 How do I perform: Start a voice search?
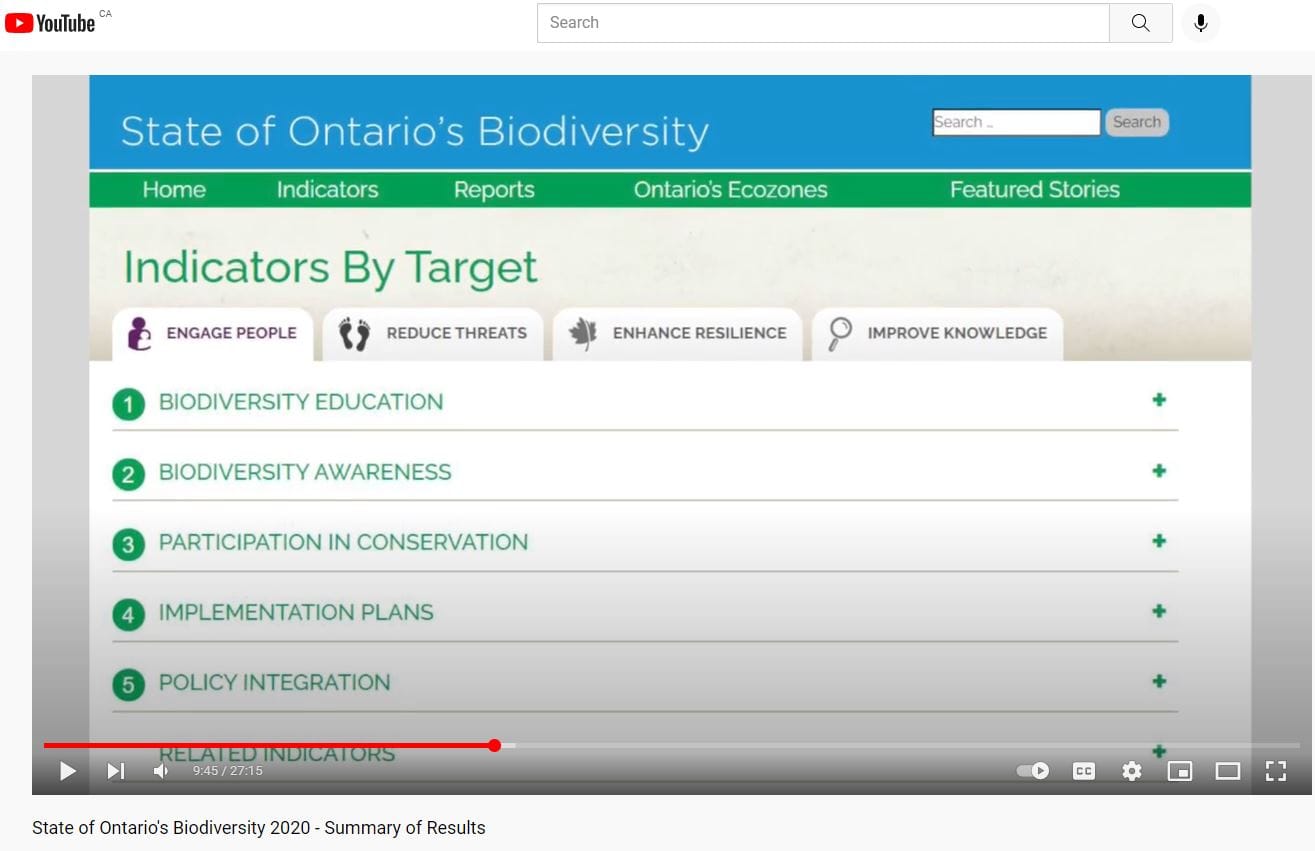(x=1200, y=22)
